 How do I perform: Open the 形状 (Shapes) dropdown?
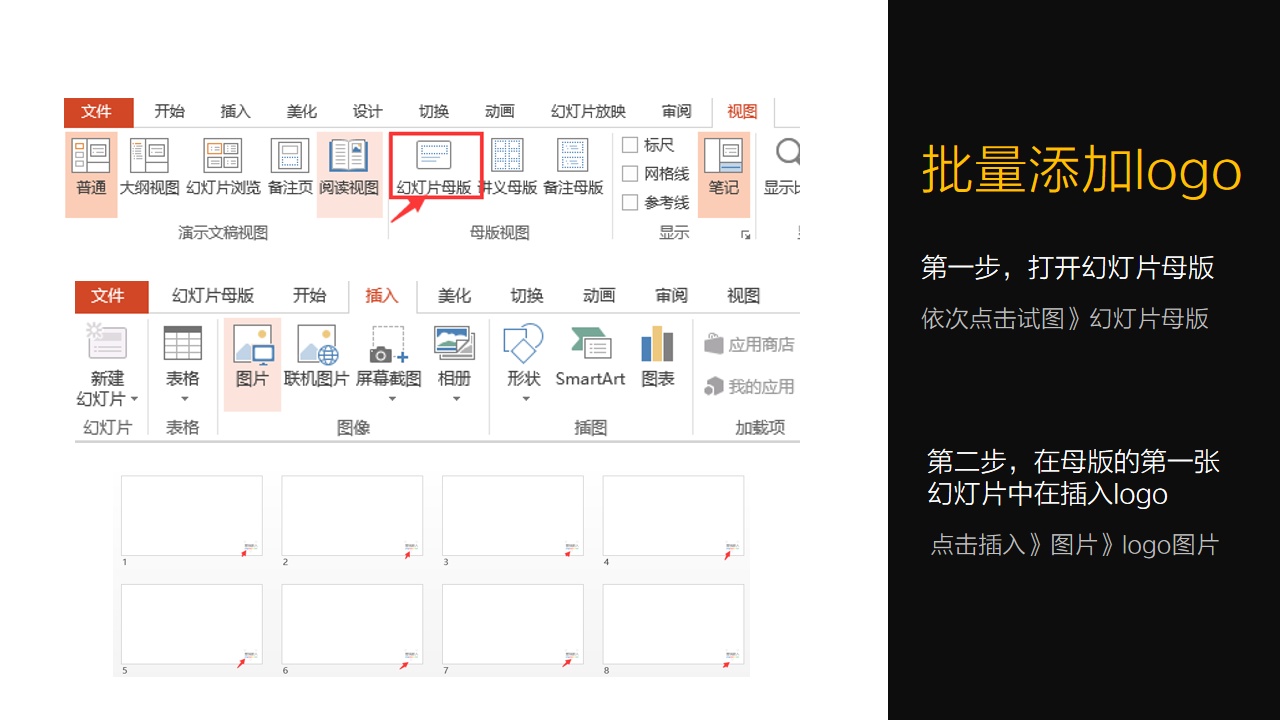524,397
